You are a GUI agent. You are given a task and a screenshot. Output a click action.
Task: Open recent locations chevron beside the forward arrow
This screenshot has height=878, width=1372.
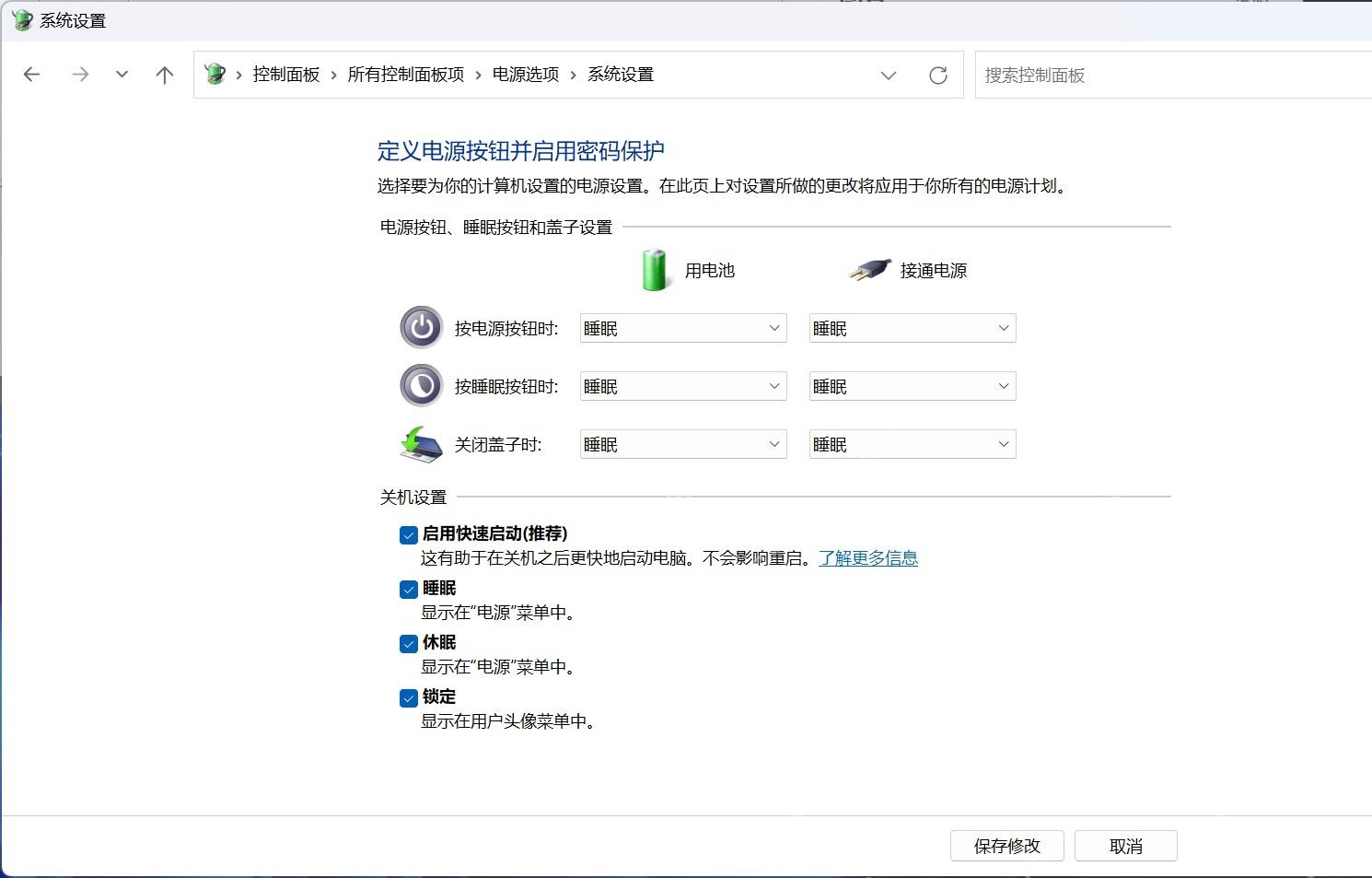[122, 75]
